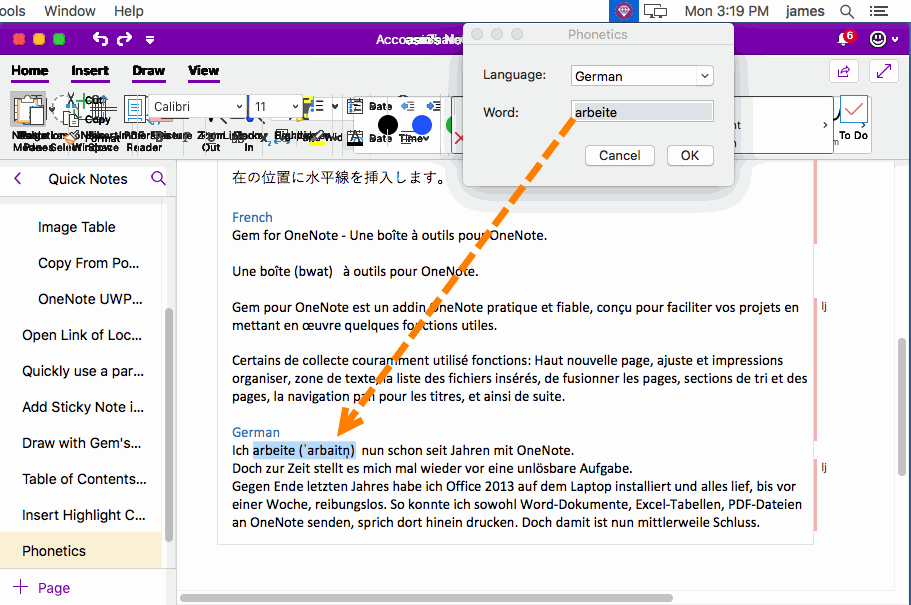911x605 pixels.
Task: Click Cancel in the Phonetics dialog
Action: pos(619,155)
